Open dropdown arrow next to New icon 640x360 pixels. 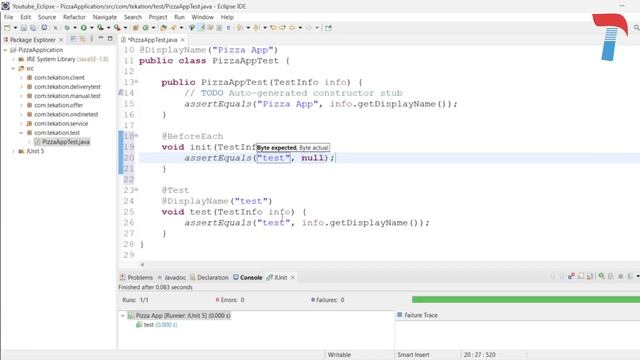(15, 28)
